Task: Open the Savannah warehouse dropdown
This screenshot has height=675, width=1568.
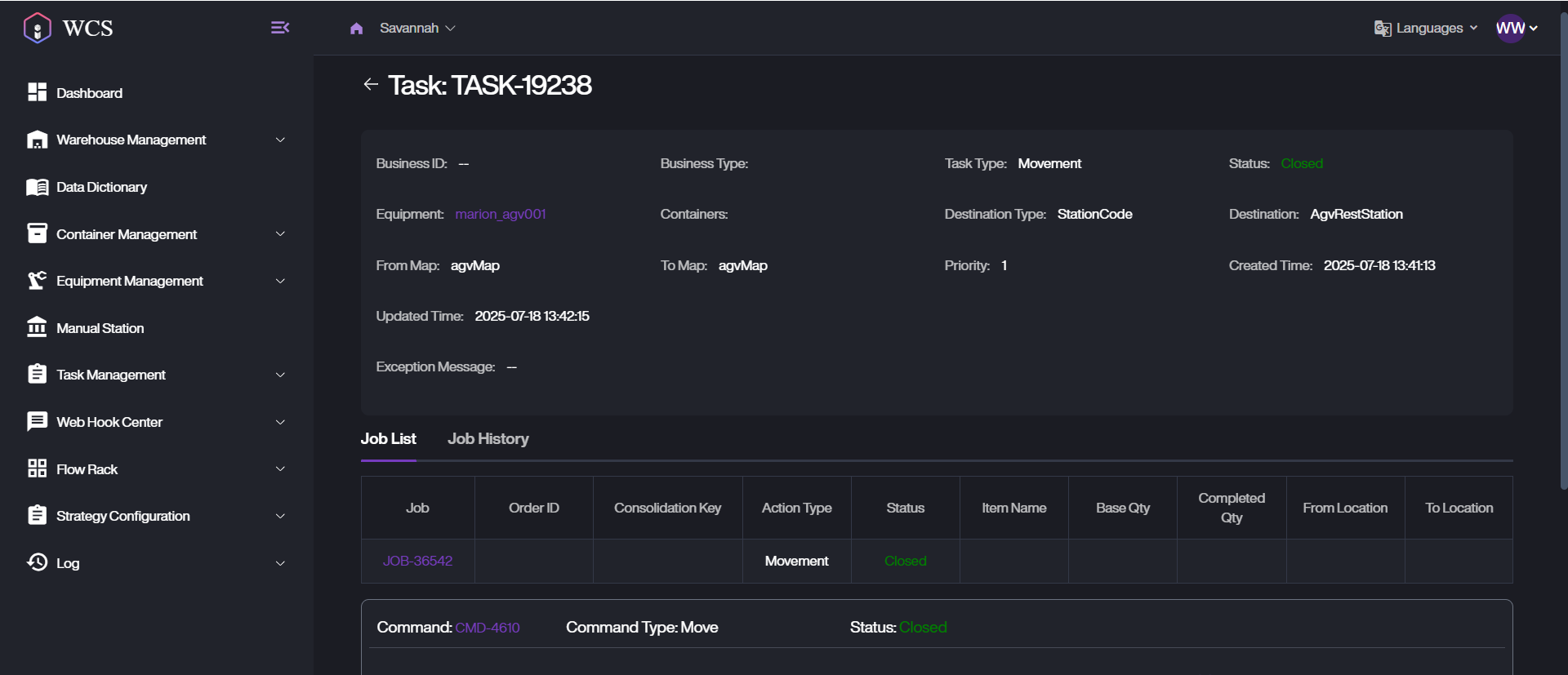Action: tap(417, 29)
